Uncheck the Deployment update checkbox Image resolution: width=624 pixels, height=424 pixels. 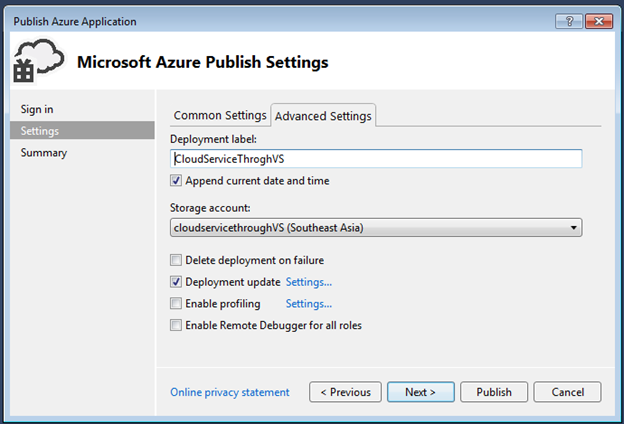point(177,282)
